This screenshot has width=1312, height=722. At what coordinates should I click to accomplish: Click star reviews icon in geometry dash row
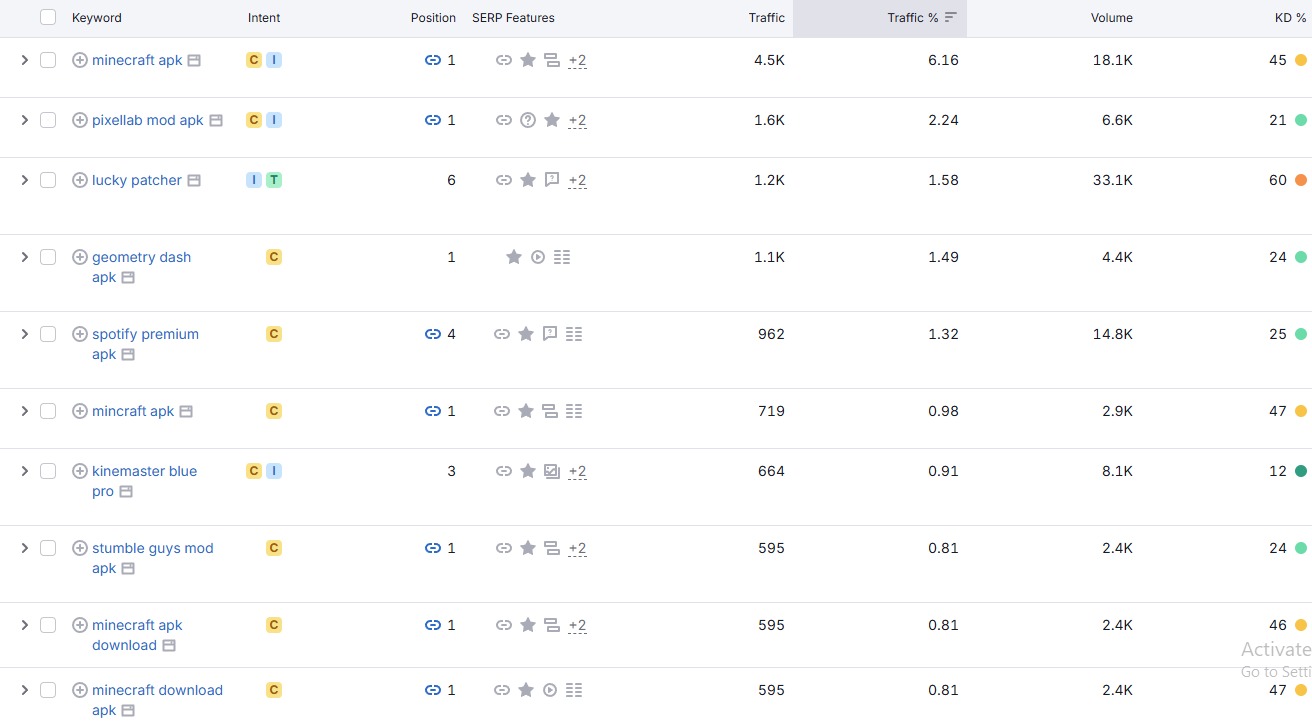(x=514, y=257)
